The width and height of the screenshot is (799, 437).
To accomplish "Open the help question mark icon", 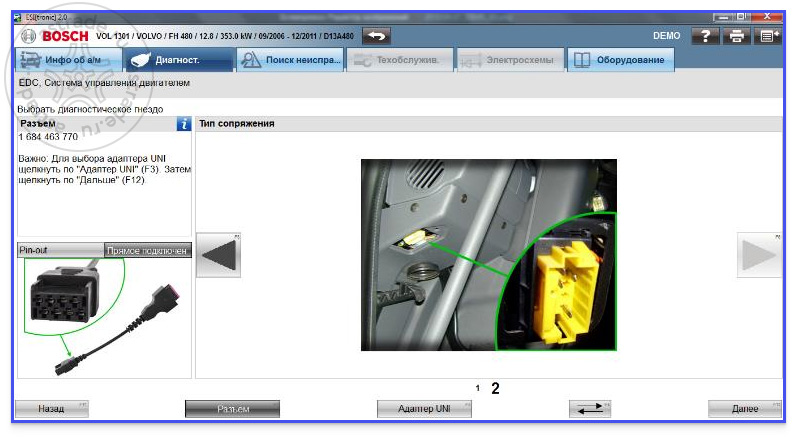I will coord(705,36).
